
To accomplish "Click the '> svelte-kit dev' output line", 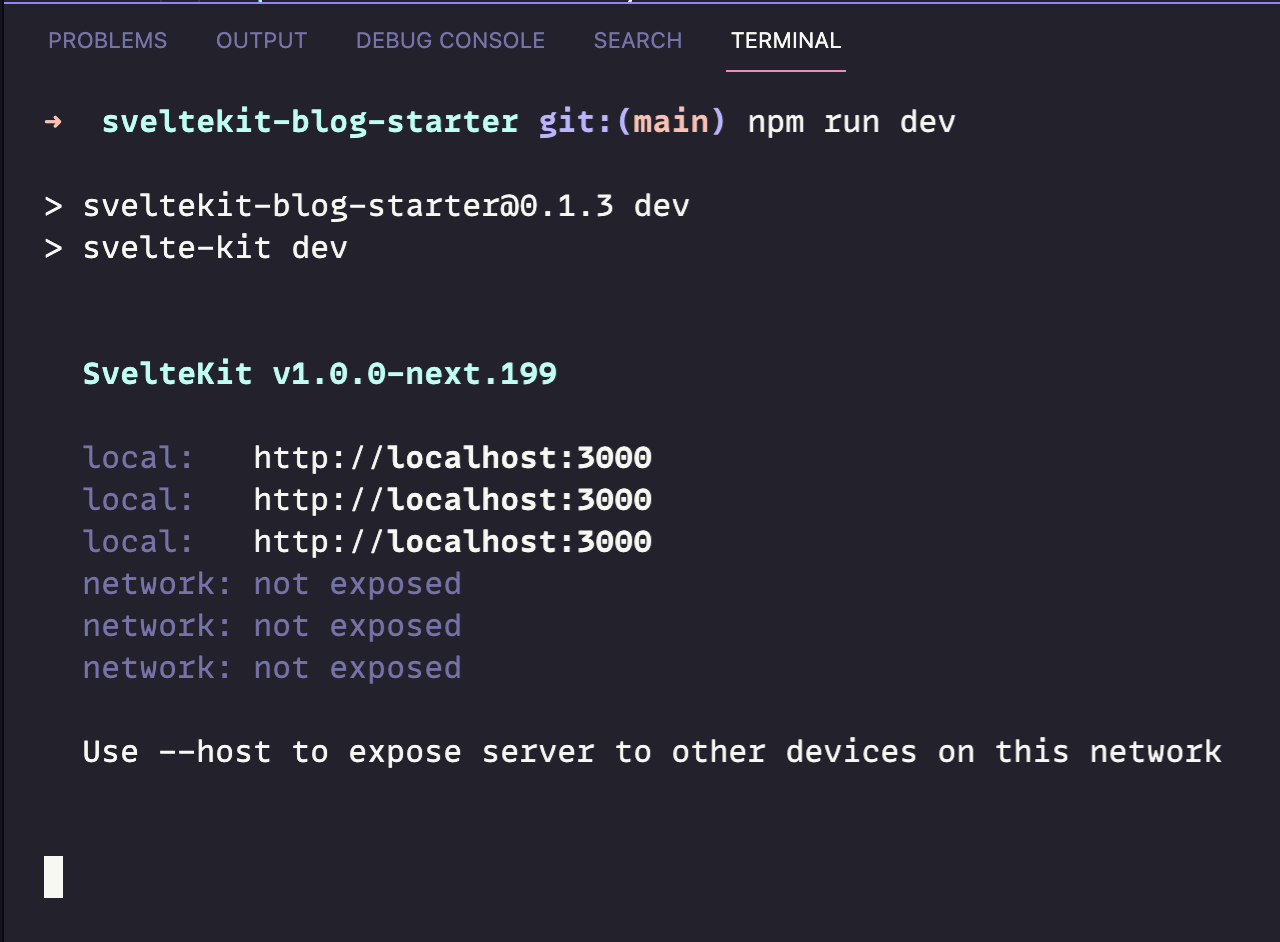I will tap(196, 248).
